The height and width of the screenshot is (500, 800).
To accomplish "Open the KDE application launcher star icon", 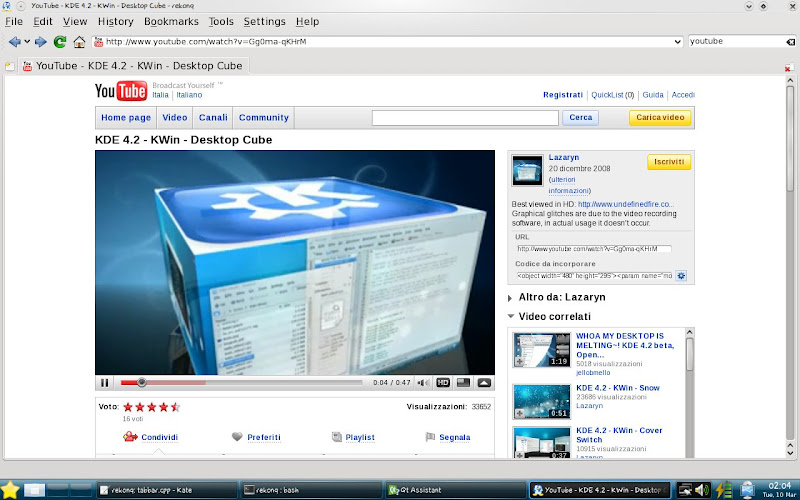I will click(10, 490).
